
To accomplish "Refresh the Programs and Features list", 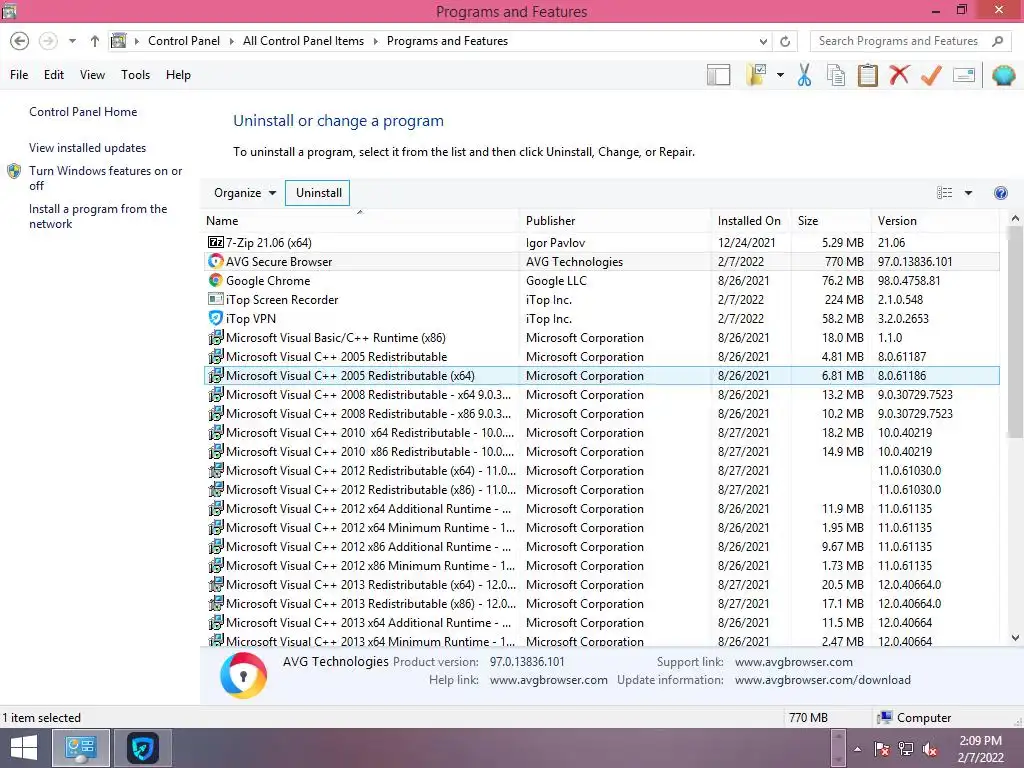I will pyautogui.click(x=785, y=41).
